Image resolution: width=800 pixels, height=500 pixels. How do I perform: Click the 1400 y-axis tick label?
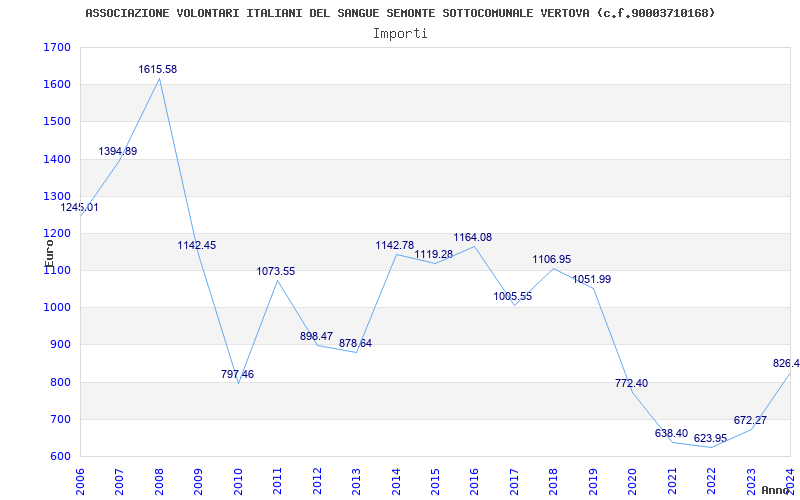(x=57, y=159)
